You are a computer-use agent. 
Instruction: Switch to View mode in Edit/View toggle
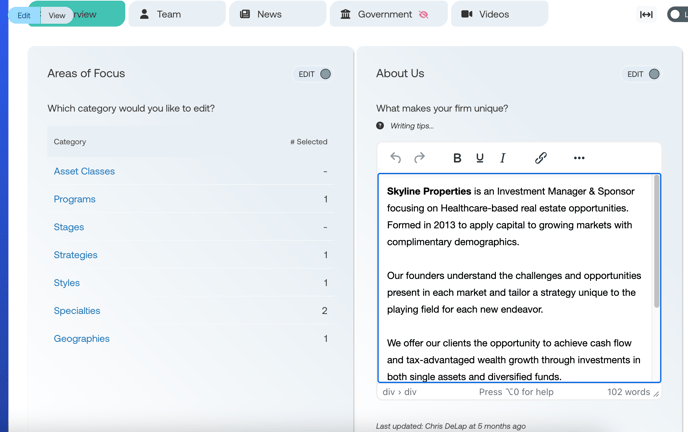(57, 15)
